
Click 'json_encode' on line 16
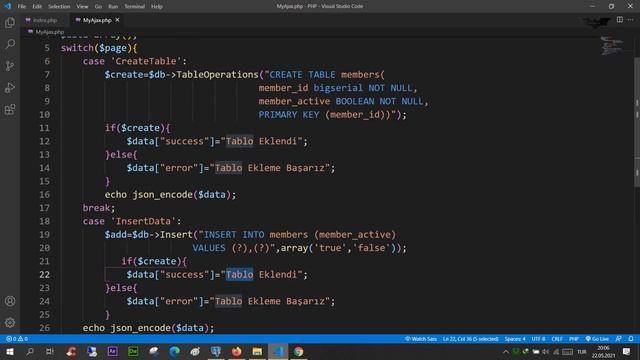coord(162,195)
